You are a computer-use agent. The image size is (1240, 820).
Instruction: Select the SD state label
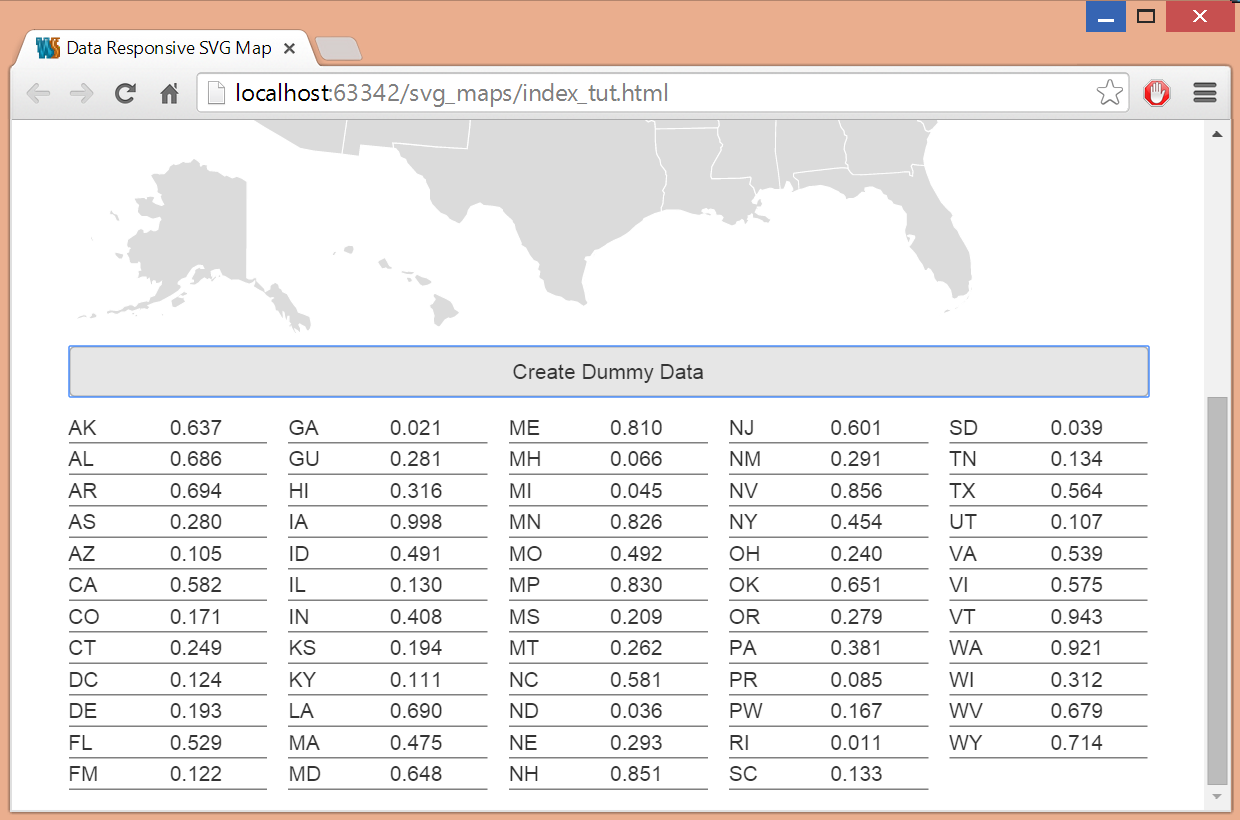point(964,428)
